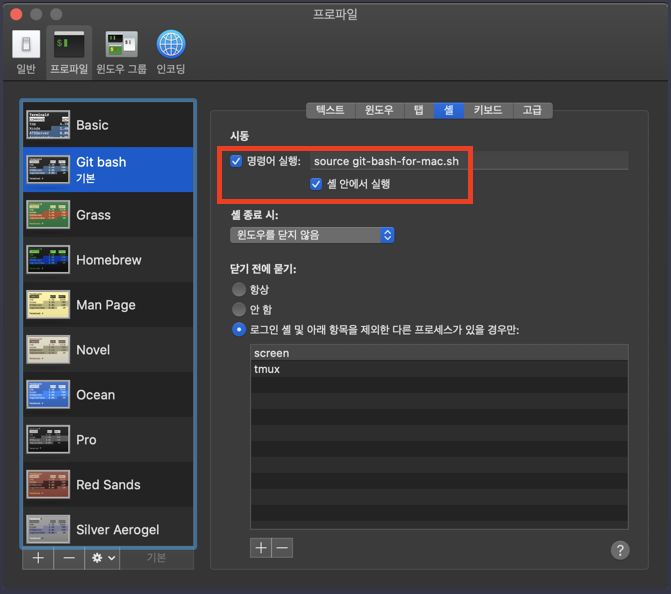Click the Homebrew profile thumbnail
671x594 pixels.
[x=48, y=259]
